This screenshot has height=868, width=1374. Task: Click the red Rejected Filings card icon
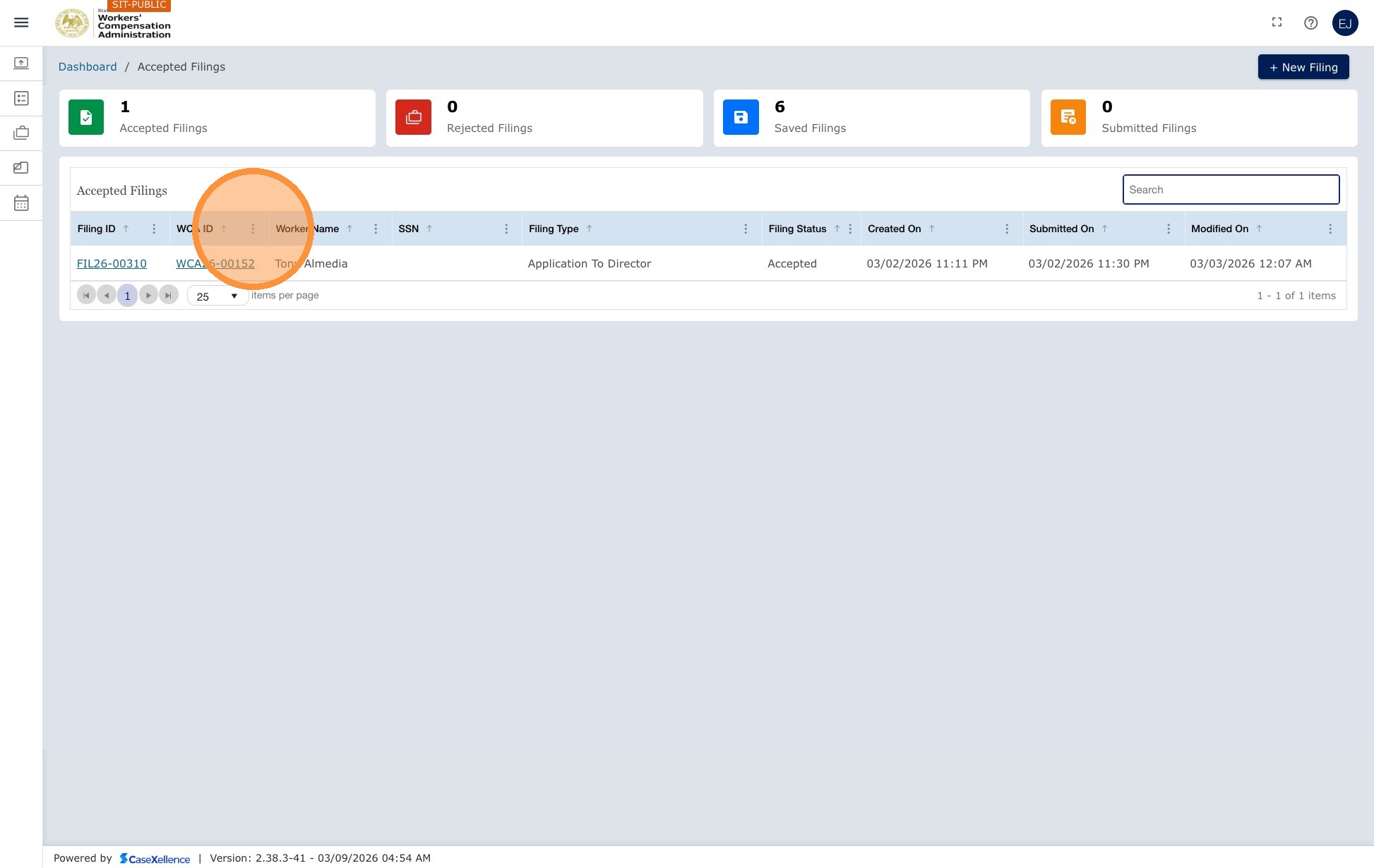click(413, 117)
